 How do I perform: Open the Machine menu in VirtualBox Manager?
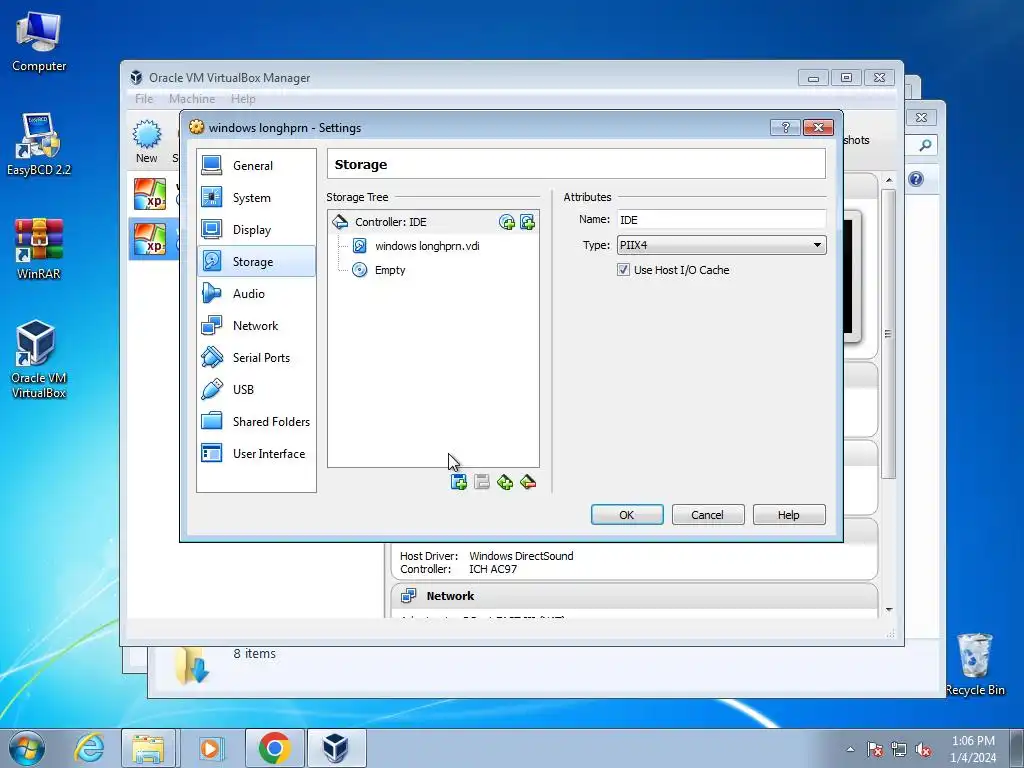click(192, 99)
